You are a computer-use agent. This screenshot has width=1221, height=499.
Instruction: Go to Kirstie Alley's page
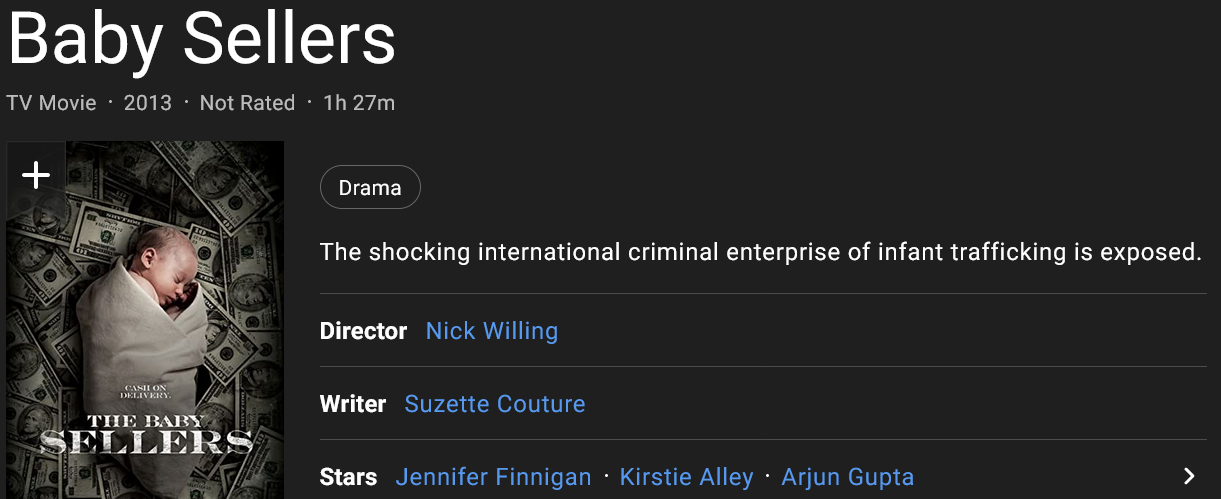[x=686, y=477]
